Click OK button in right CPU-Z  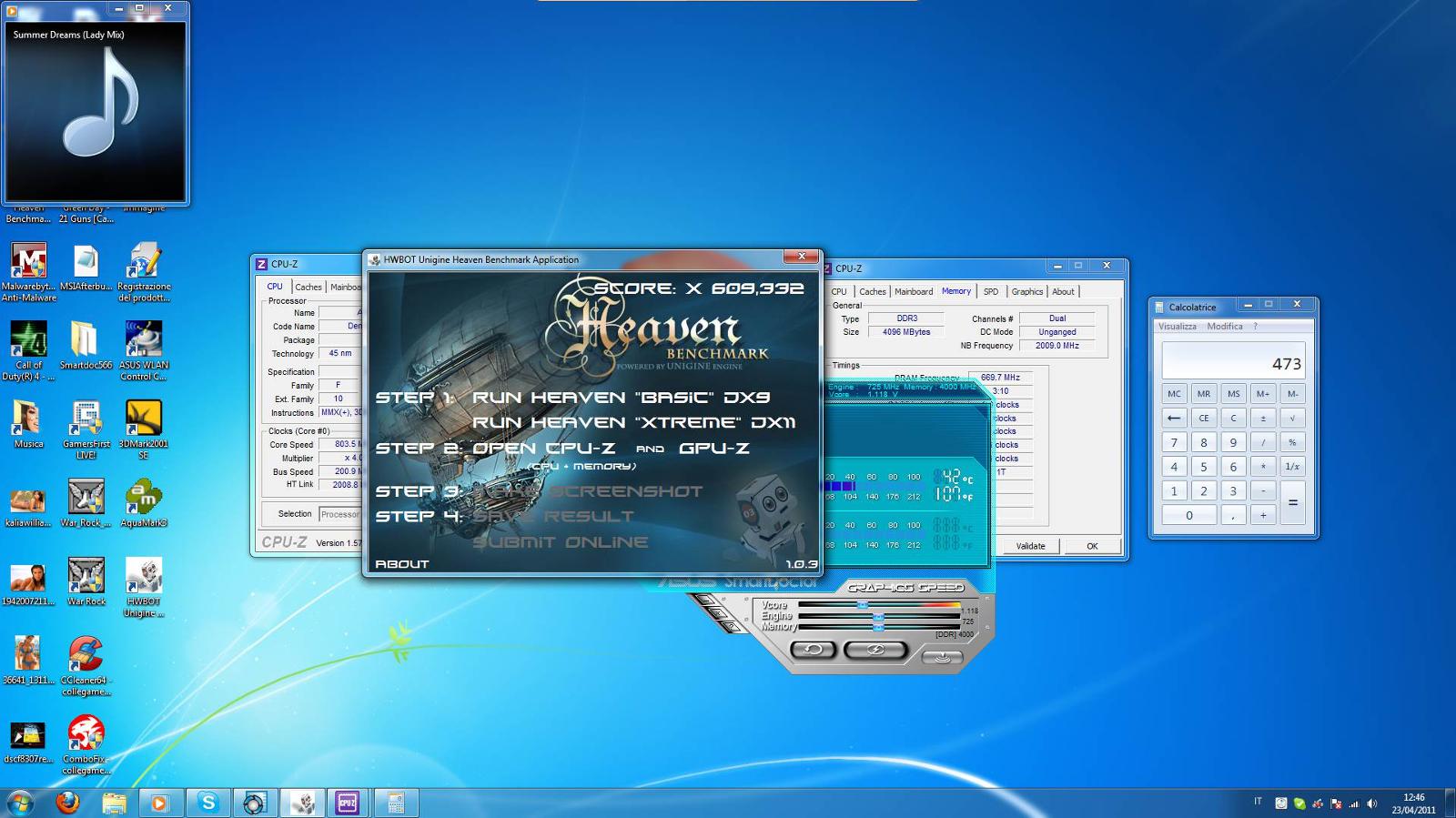coord(1092,546)
